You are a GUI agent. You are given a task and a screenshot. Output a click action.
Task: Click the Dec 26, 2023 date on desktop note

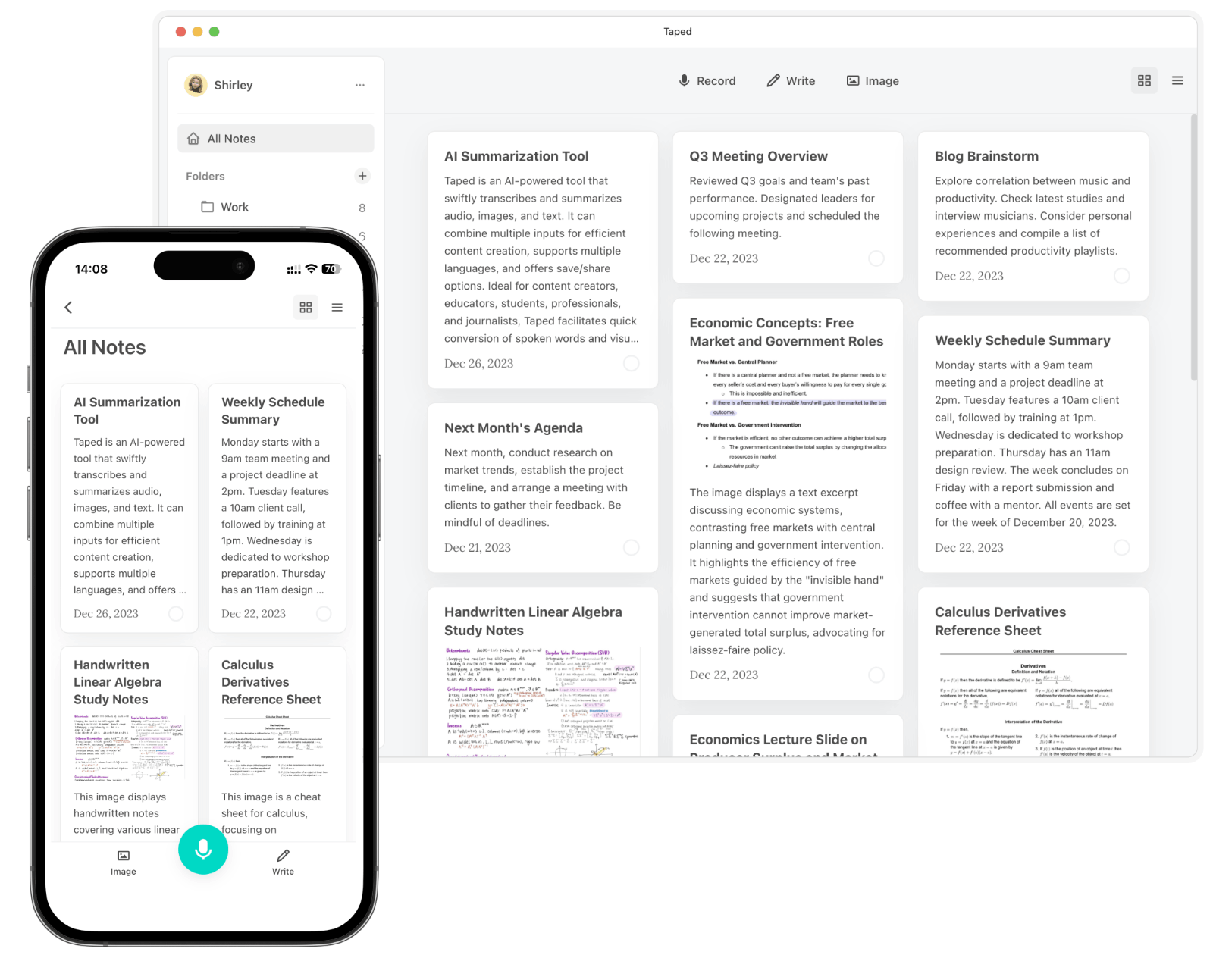pos(478,363)
